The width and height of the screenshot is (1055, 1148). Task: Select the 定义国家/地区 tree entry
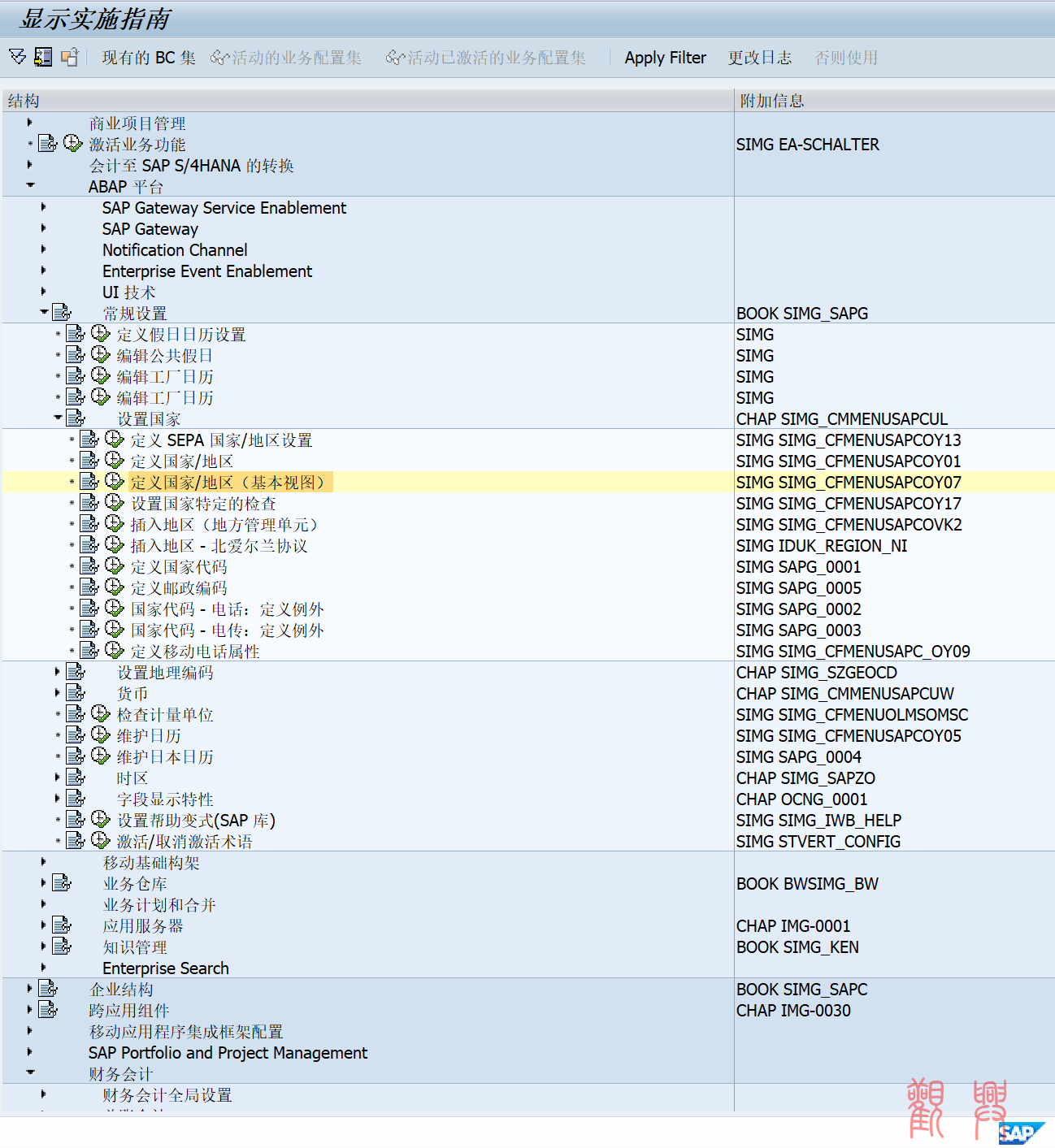[182, 461]
